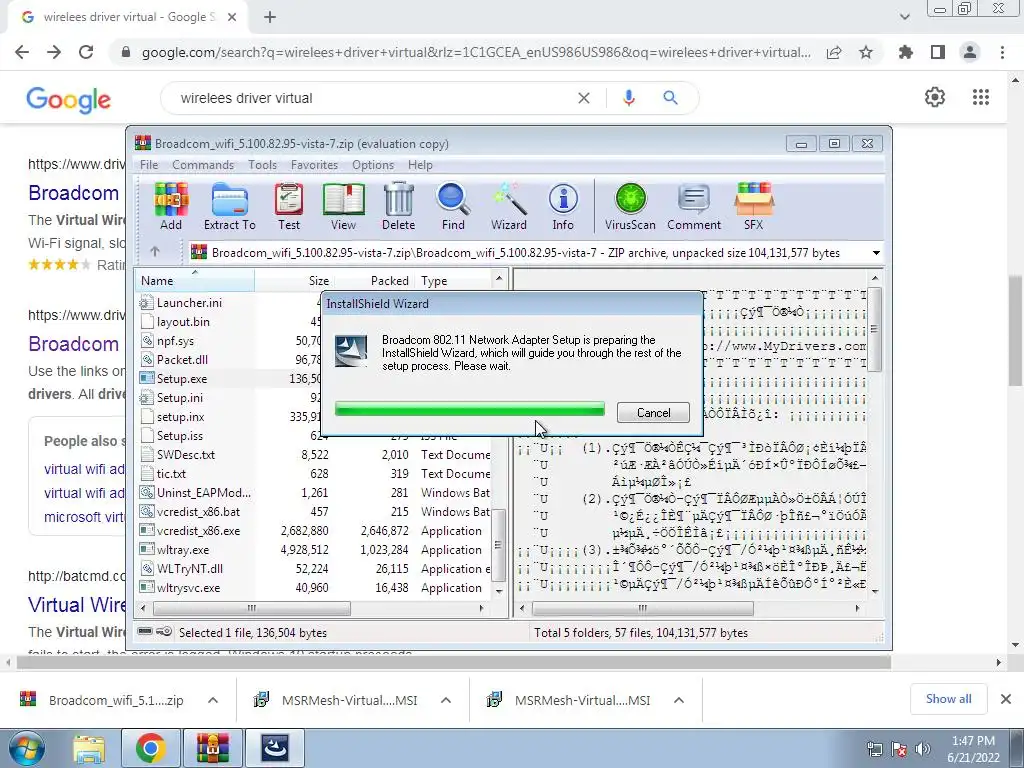Click the share page icon in address bar
Image resolution: width=1024 pixels, height=768 pixels.
pyautogui.click(x=834, y=52)
